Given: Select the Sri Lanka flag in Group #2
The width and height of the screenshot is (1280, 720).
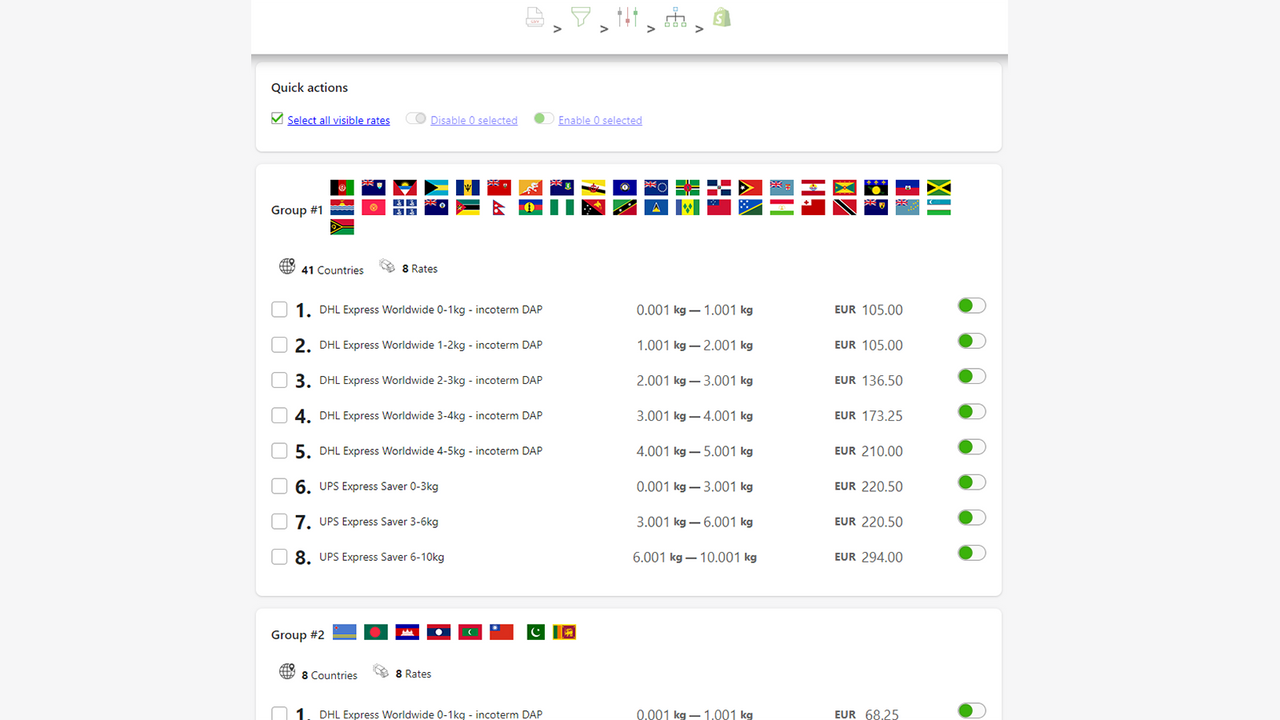Looking at the screenshot, I should tap(564, 631).
